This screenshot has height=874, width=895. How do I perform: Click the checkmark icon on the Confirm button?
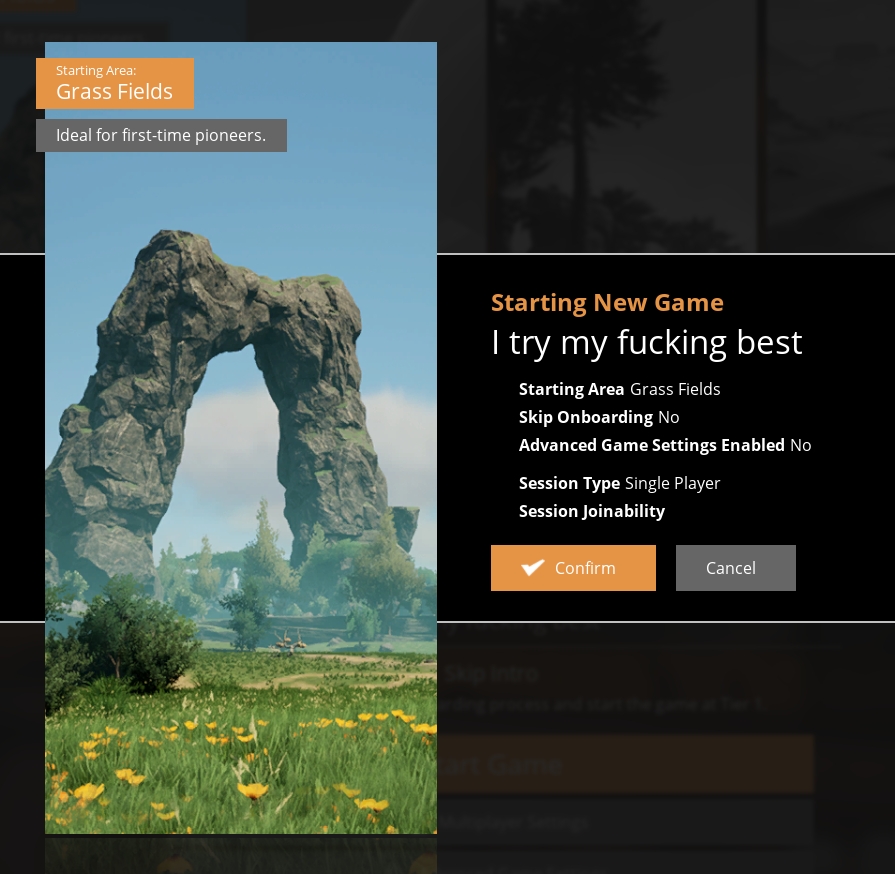(533, 568)
